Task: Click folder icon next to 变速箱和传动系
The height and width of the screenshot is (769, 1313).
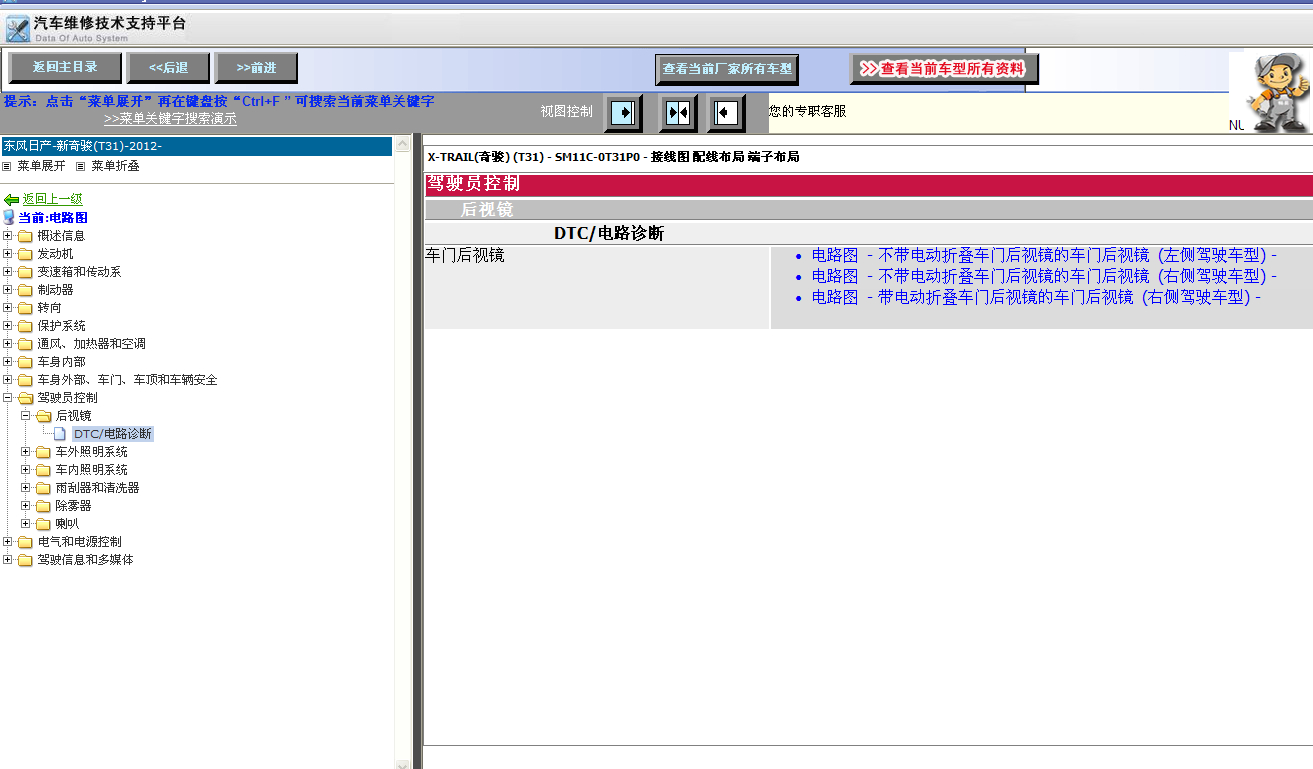Action: click(x=25, y=272)
